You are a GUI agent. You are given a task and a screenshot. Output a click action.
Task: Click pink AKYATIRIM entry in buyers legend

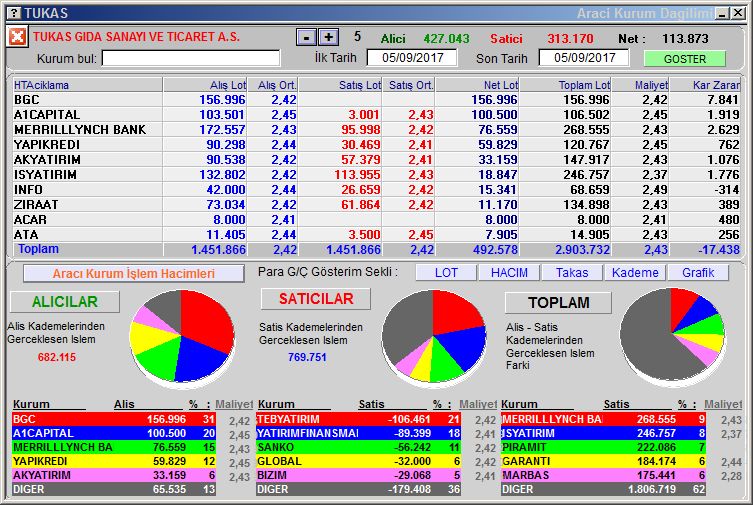114,475
